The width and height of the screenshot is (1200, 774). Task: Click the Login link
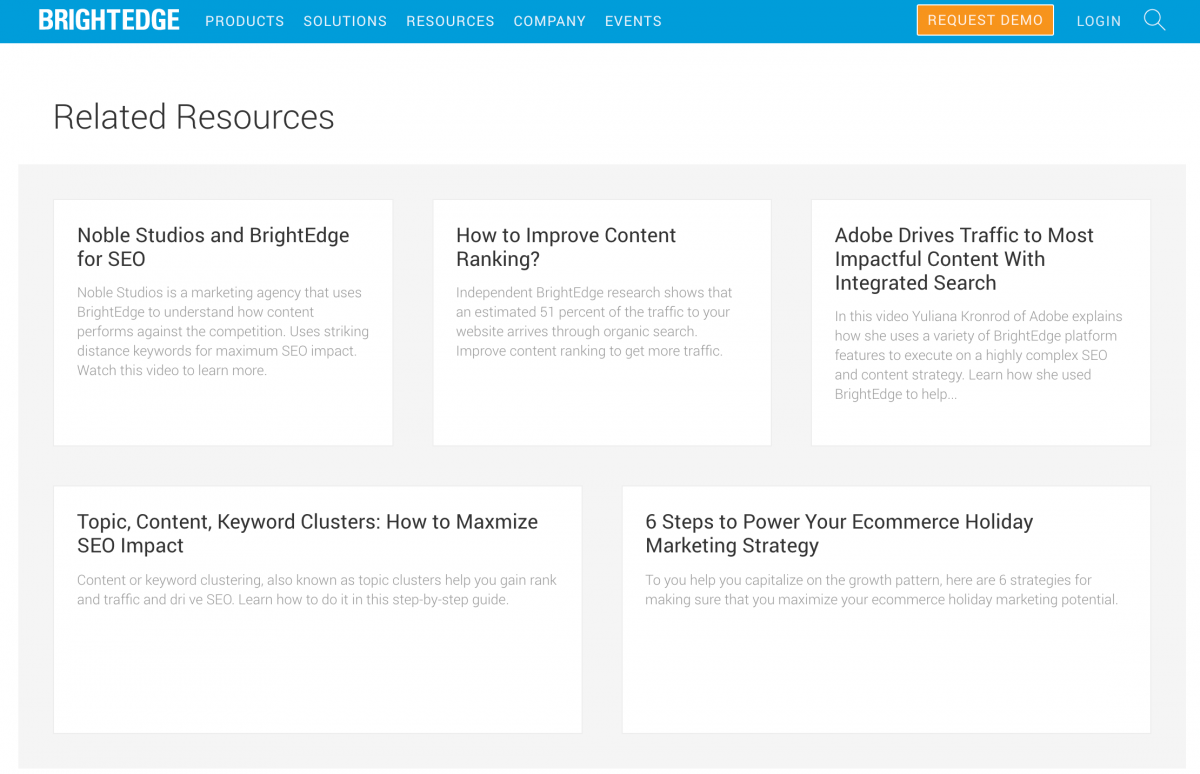pos(1099,21)
